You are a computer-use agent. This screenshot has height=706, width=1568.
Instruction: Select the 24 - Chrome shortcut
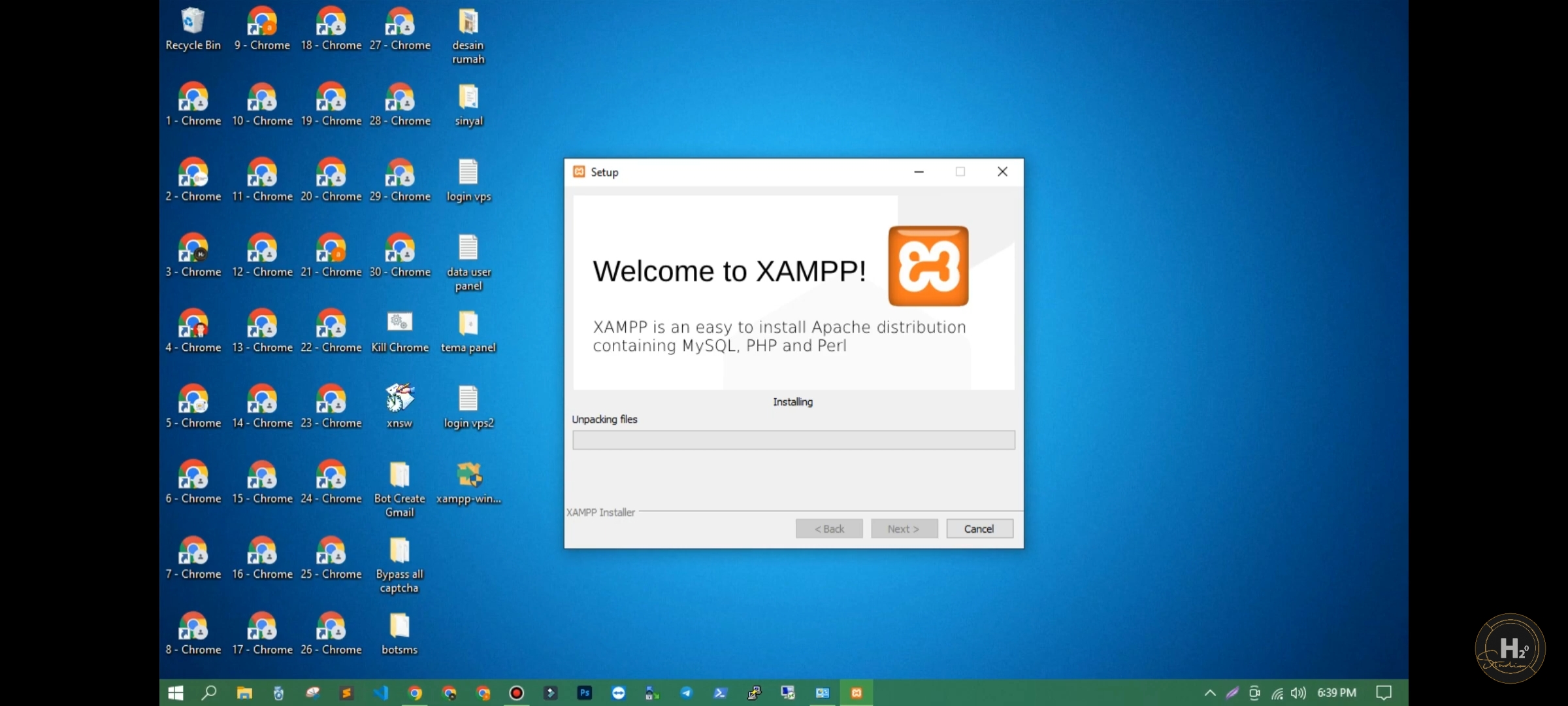click(x=331, y=483)
